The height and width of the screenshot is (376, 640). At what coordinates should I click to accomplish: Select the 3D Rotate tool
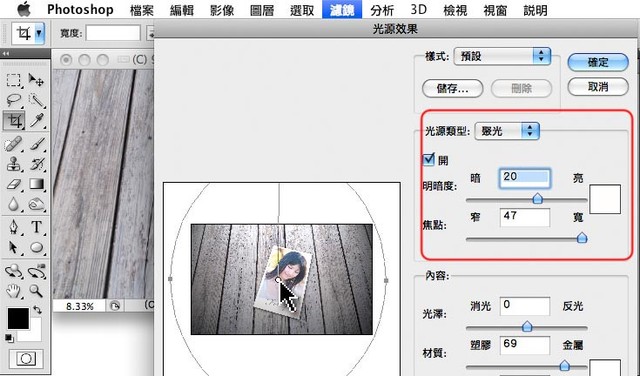[x=13, y=270]
